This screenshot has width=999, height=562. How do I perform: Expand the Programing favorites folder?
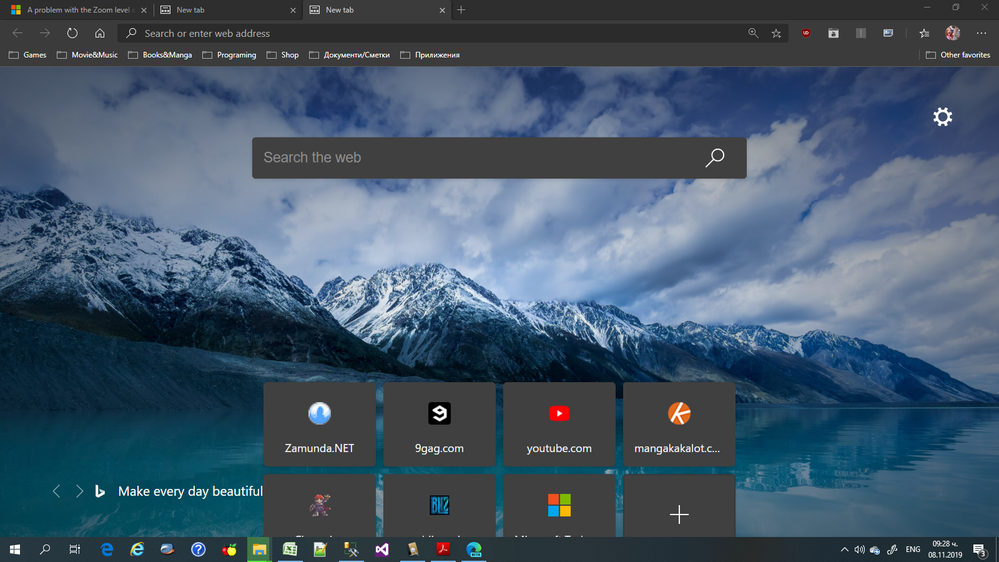click(229, 55)
